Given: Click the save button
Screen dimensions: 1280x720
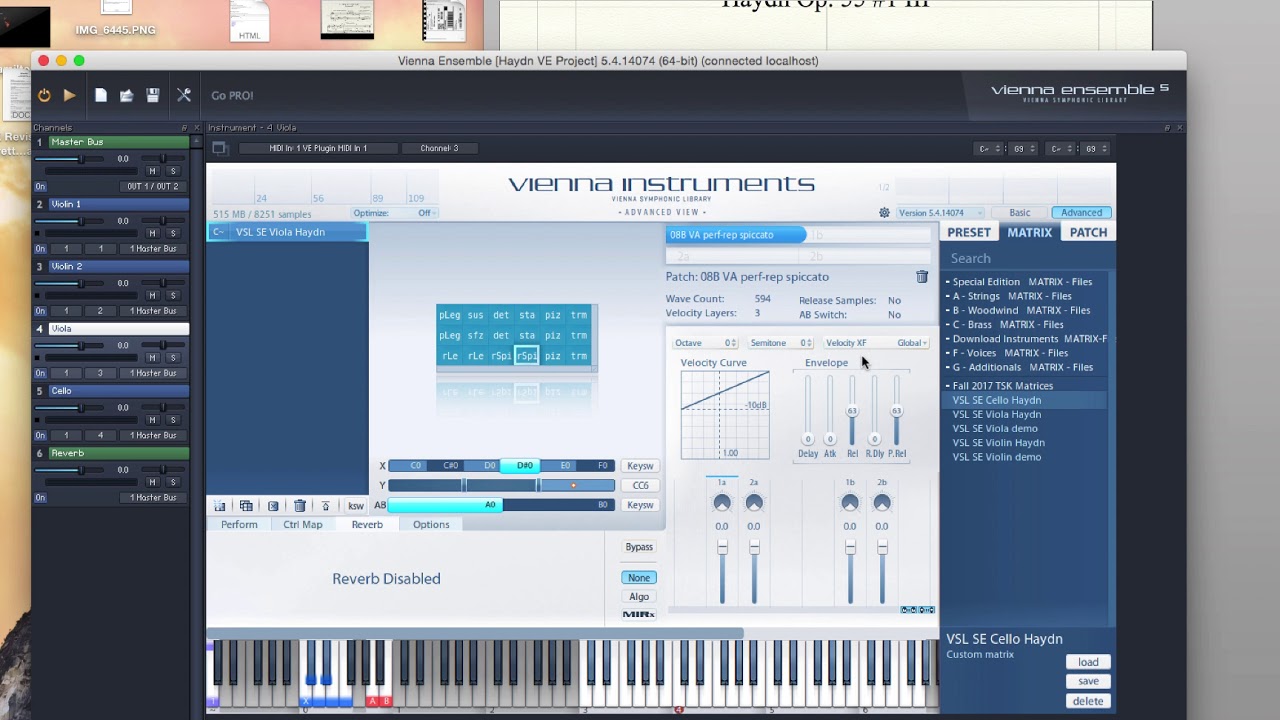Looking at the screenshot, I should point(1088,681).
